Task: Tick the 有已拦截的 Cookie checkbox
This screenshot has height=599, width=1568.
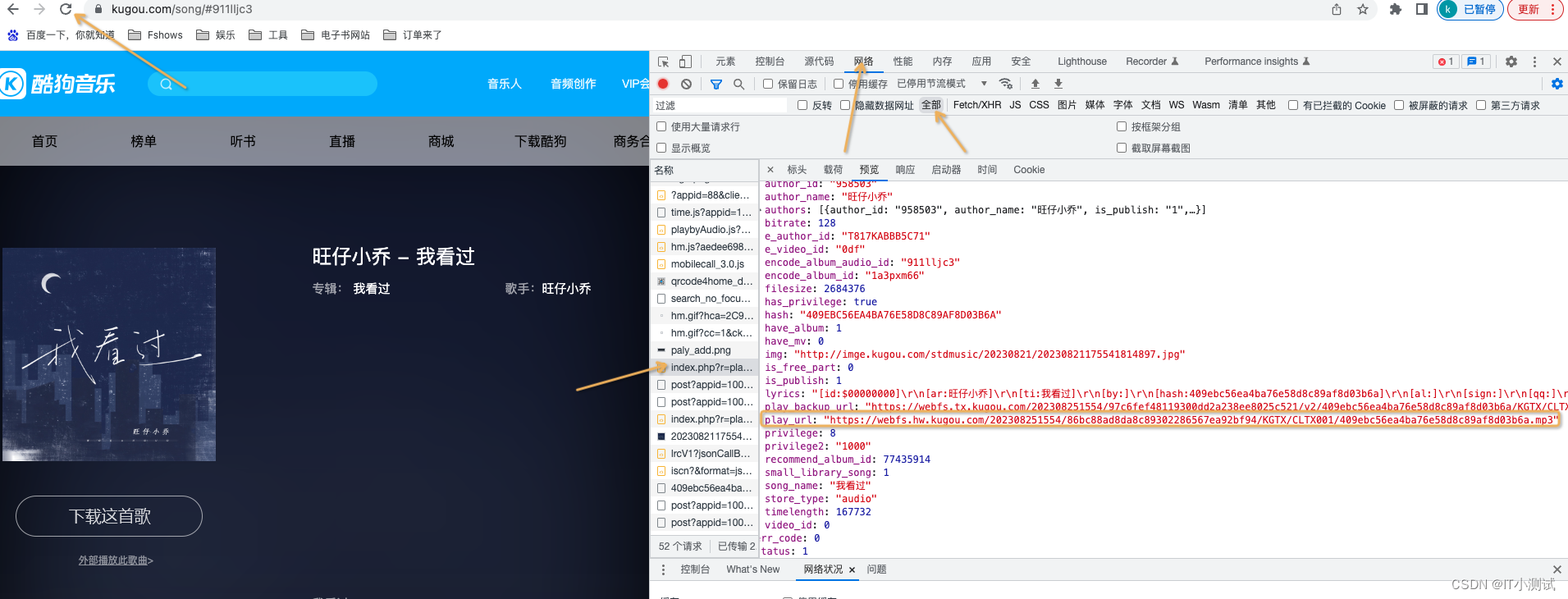Action: (1293, 105)
